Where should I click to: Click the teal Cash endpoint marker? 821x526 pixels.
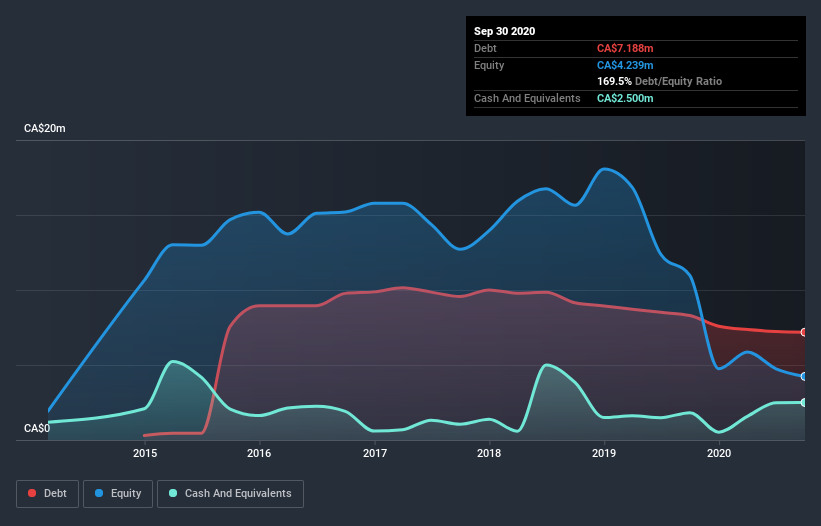coord(804,402)
